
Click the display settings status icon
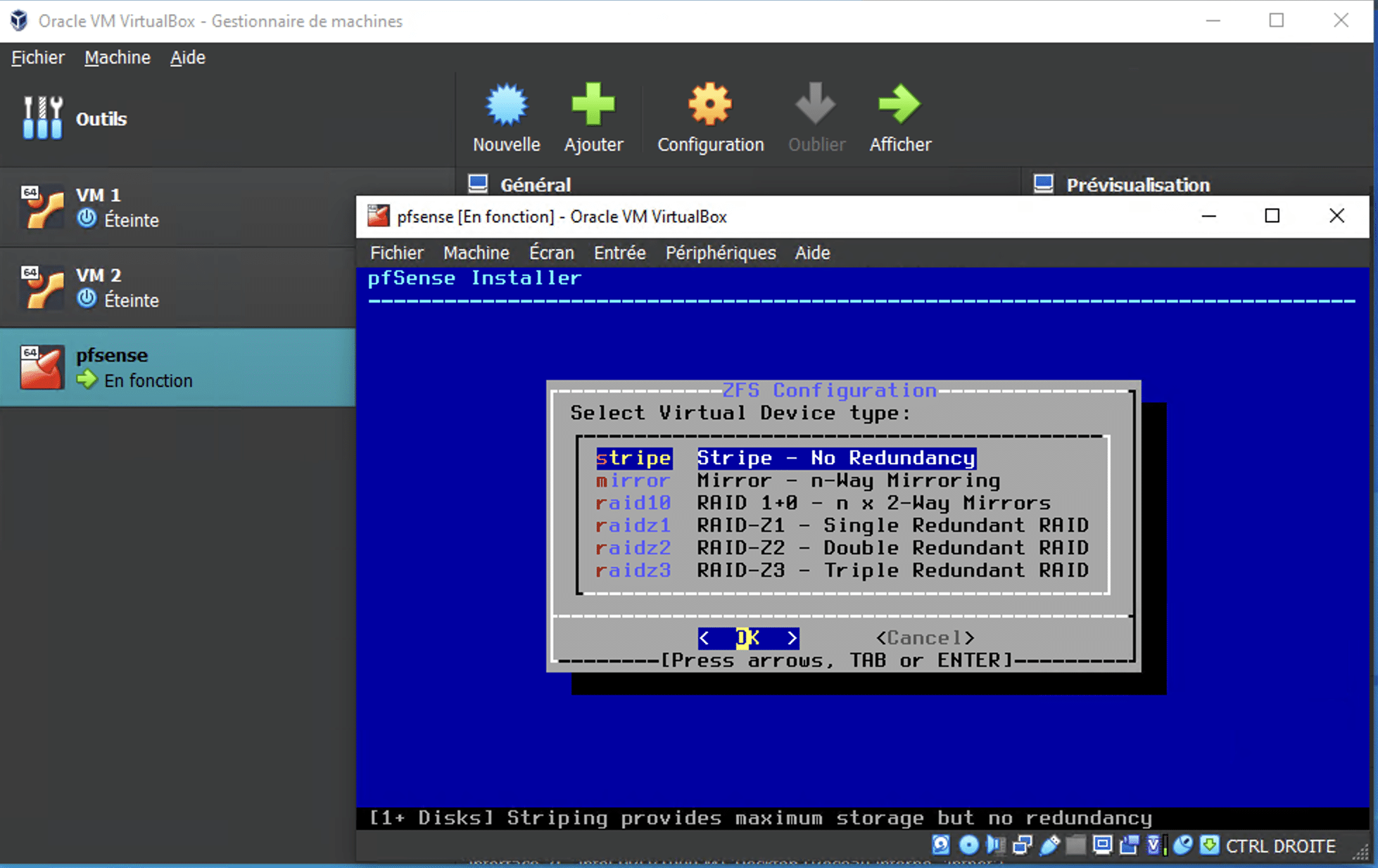tap(1102, 845)
